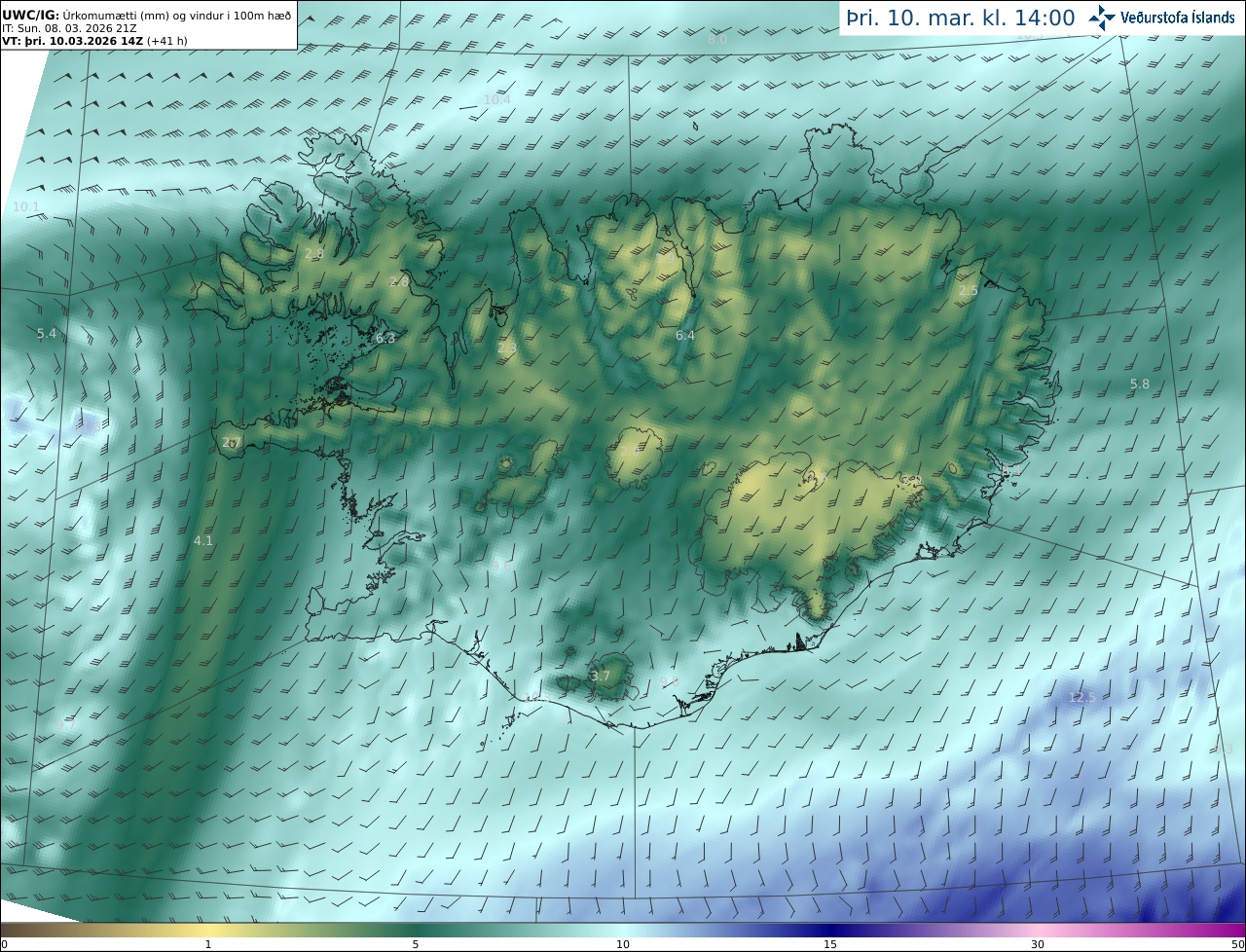This screenshot has height=952, width=1246.
Task: Click the '5' tick on the color scale
Action: 416,944
